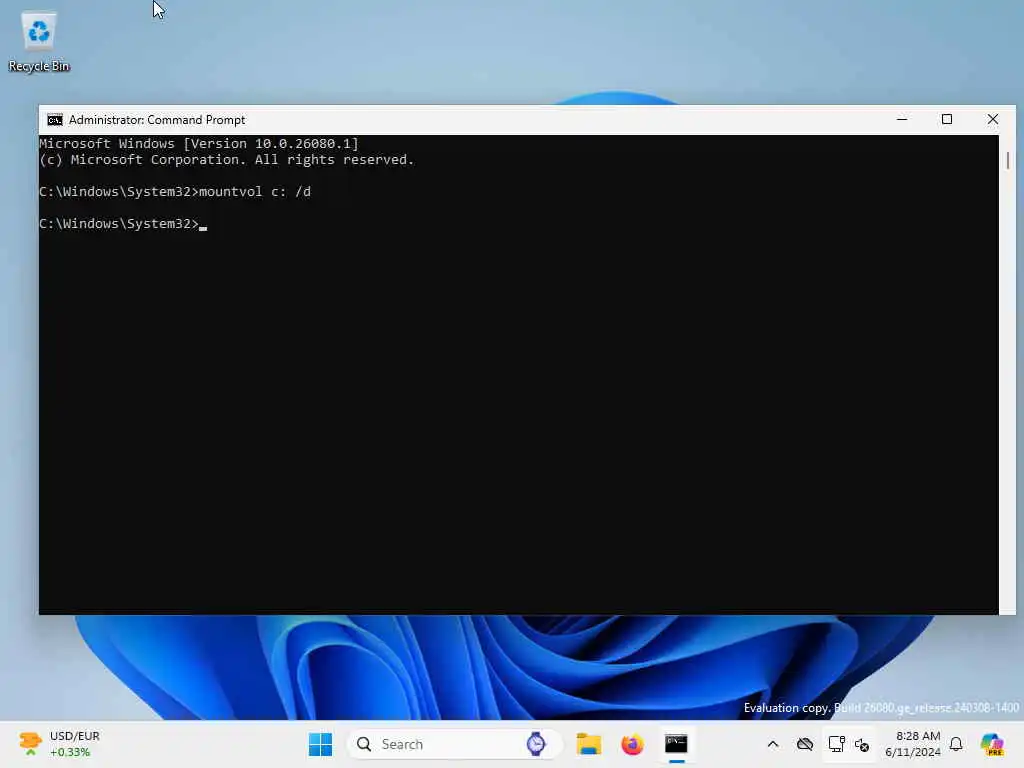The width and height of the screenshot is (1024, 768).
Task: Open the Recycle Bin desktop icon
Action: pyautogui.click(x=39, y=42)
